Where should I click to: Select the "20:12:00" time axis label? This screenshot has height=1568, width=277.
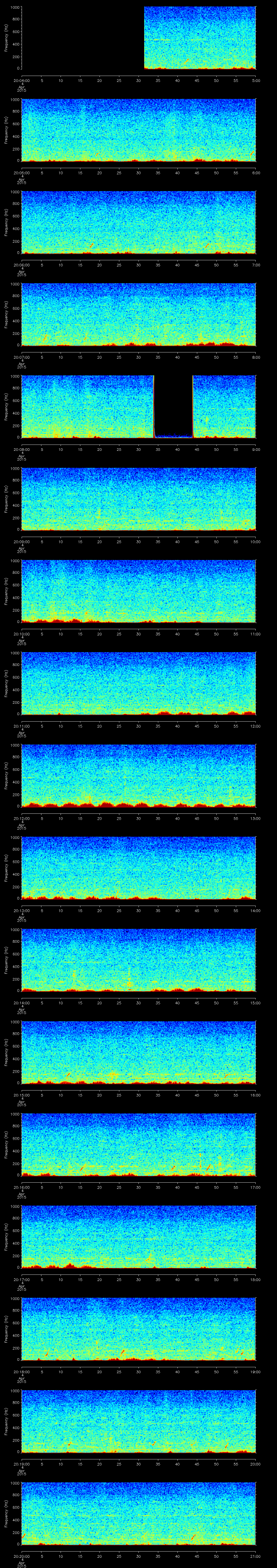(x=21, y=818)
